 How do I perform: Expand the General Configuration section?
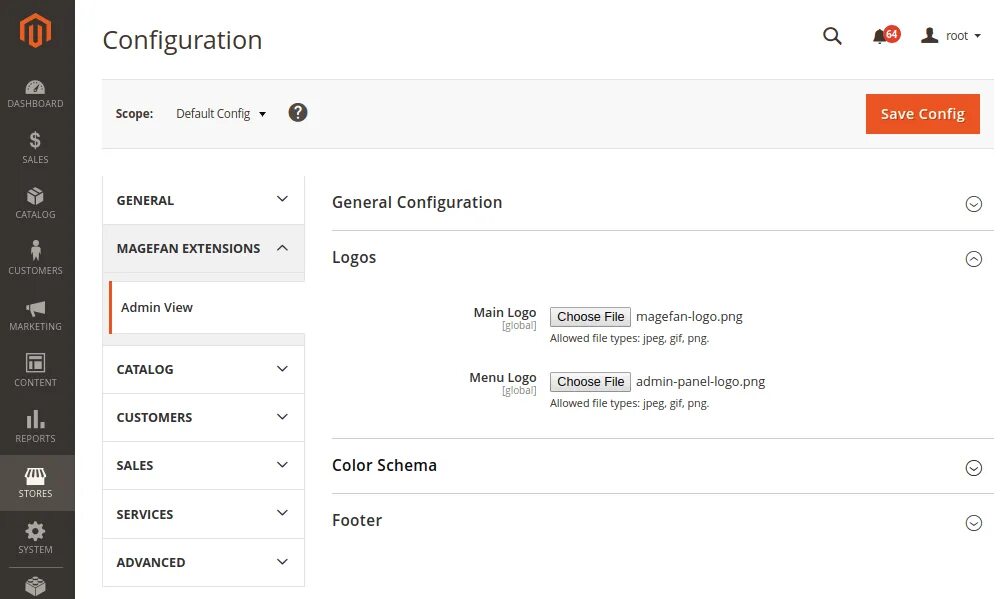973,204
